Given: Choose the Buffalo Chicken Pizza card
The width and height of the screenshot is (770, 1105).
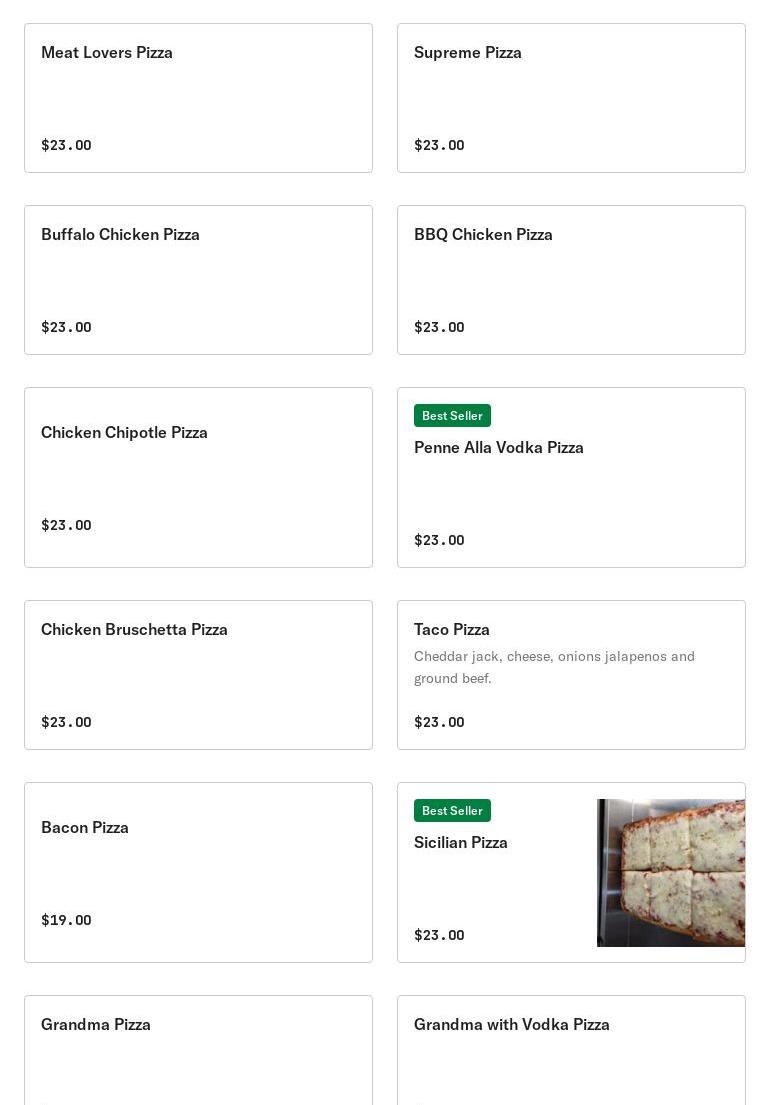Looking at the screenshot, I should point(198,280).
